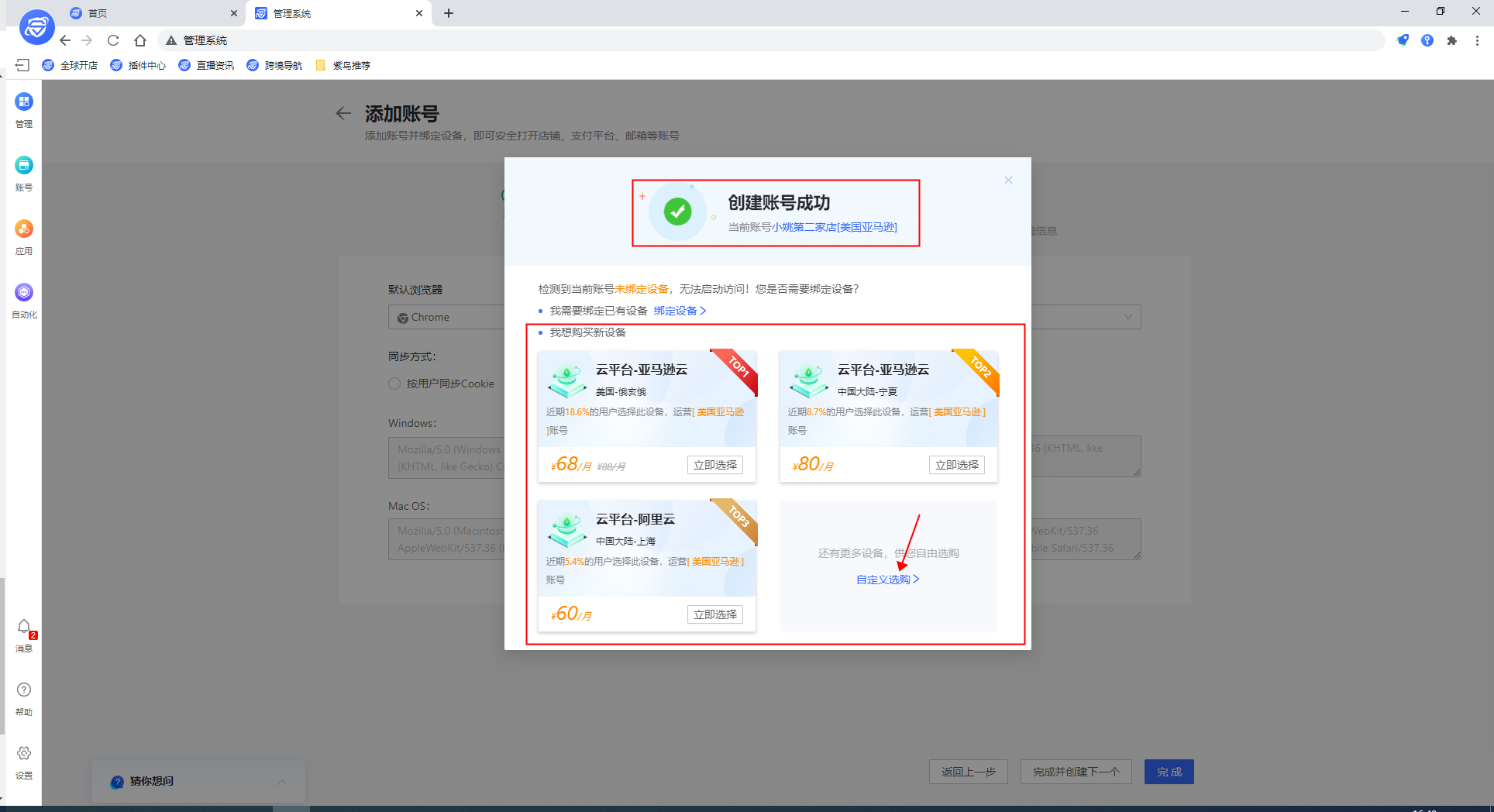Reload the page with the refresh icon
Image resolution: width=1494 pixels, height=812 pixels.
coord(113,40)
